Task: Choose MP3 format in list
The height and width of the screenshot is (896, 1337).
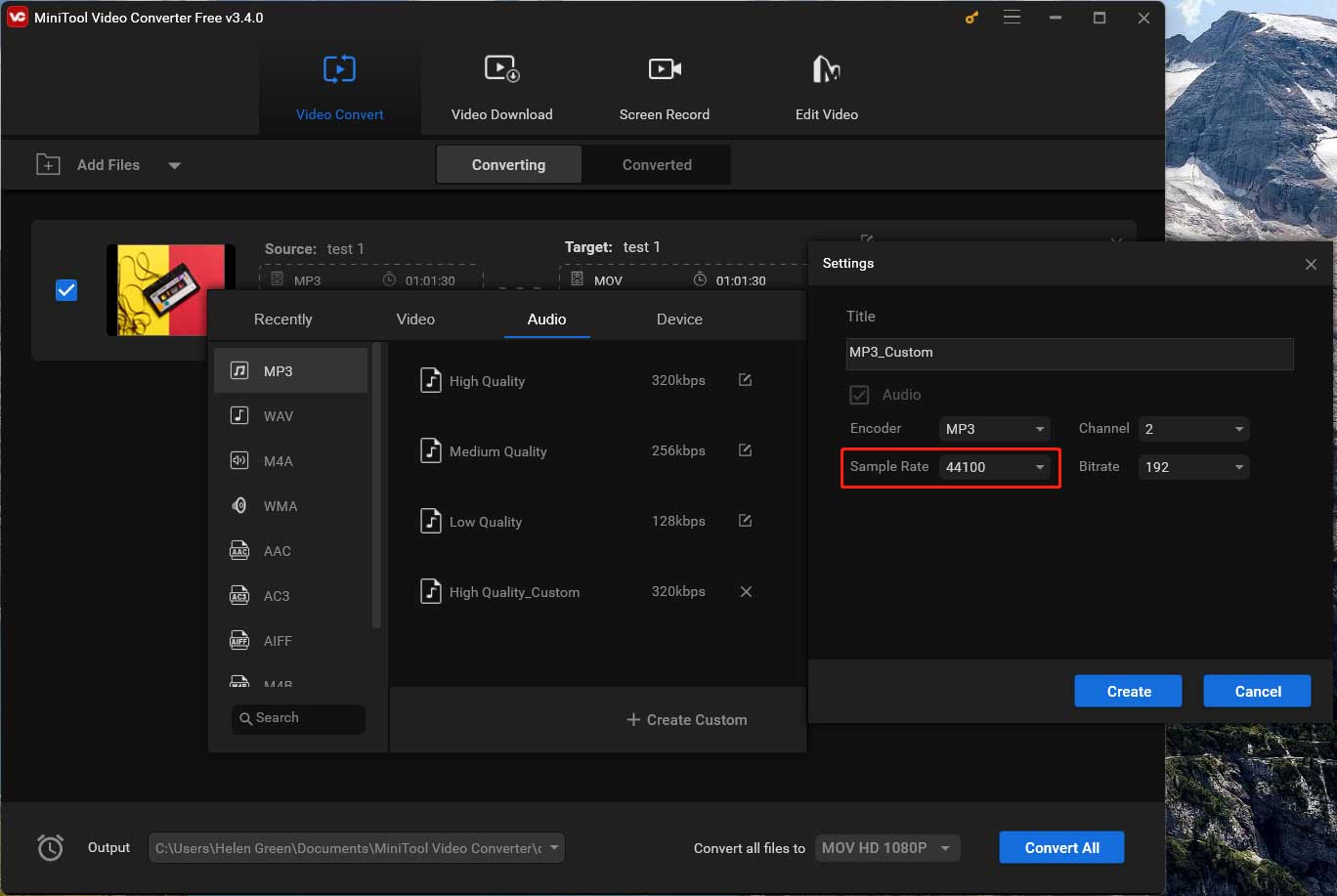Action: tap(291, 371)
